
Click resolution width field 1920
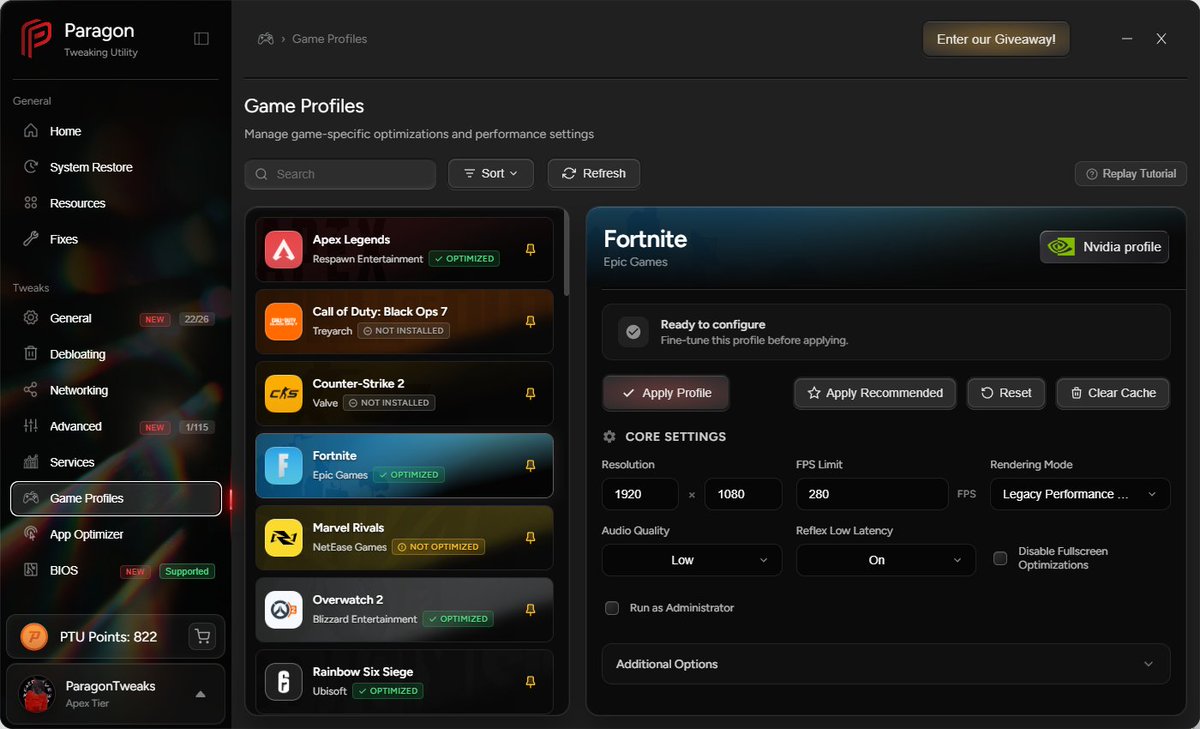click(x=641, y=494)
